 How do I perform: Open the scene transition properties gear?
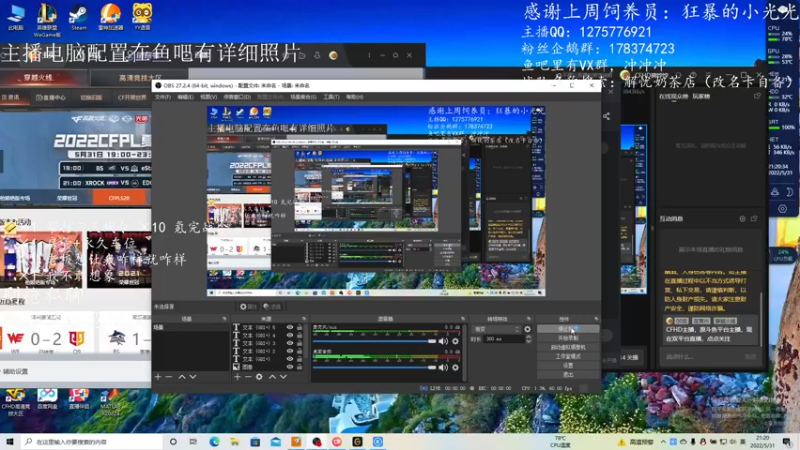[x=528, y=329]
